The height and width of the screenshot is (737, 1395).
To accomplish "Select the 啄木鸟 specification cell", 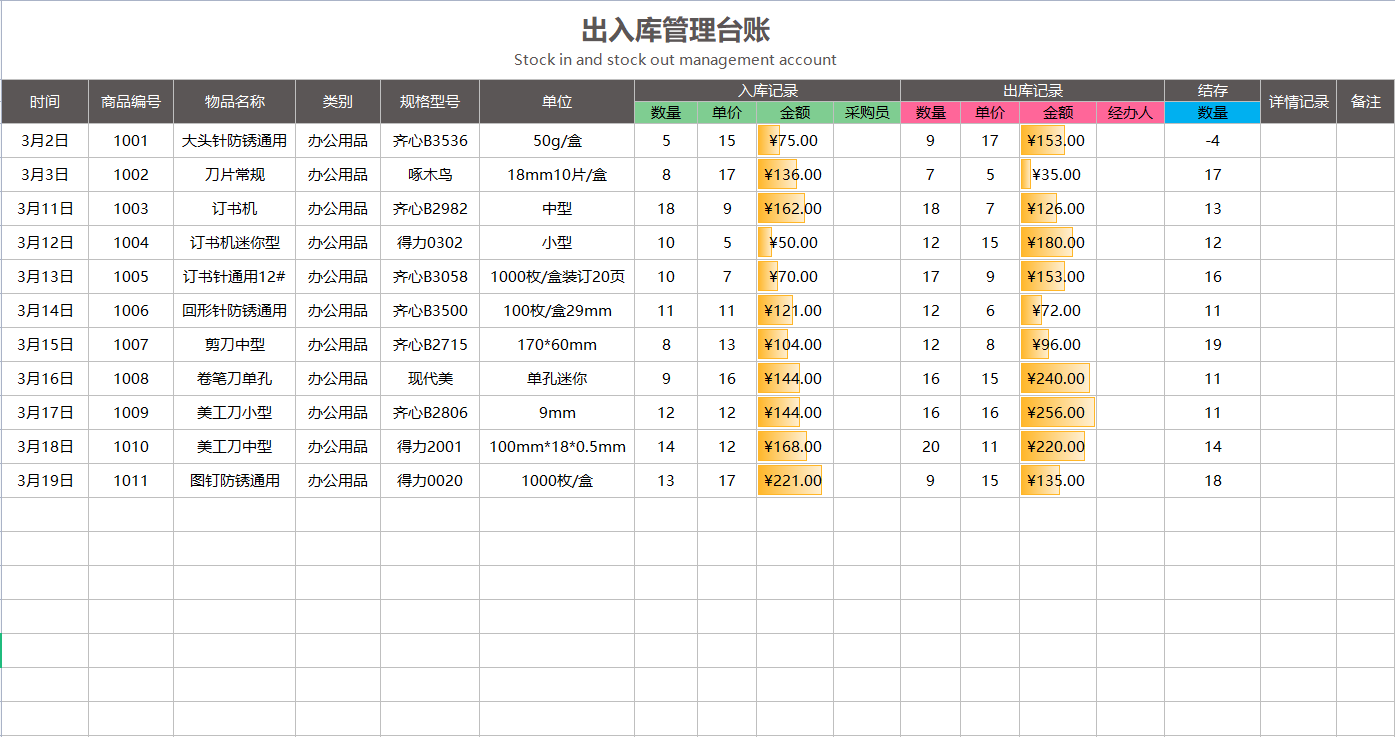I will (x=430, y=174).
